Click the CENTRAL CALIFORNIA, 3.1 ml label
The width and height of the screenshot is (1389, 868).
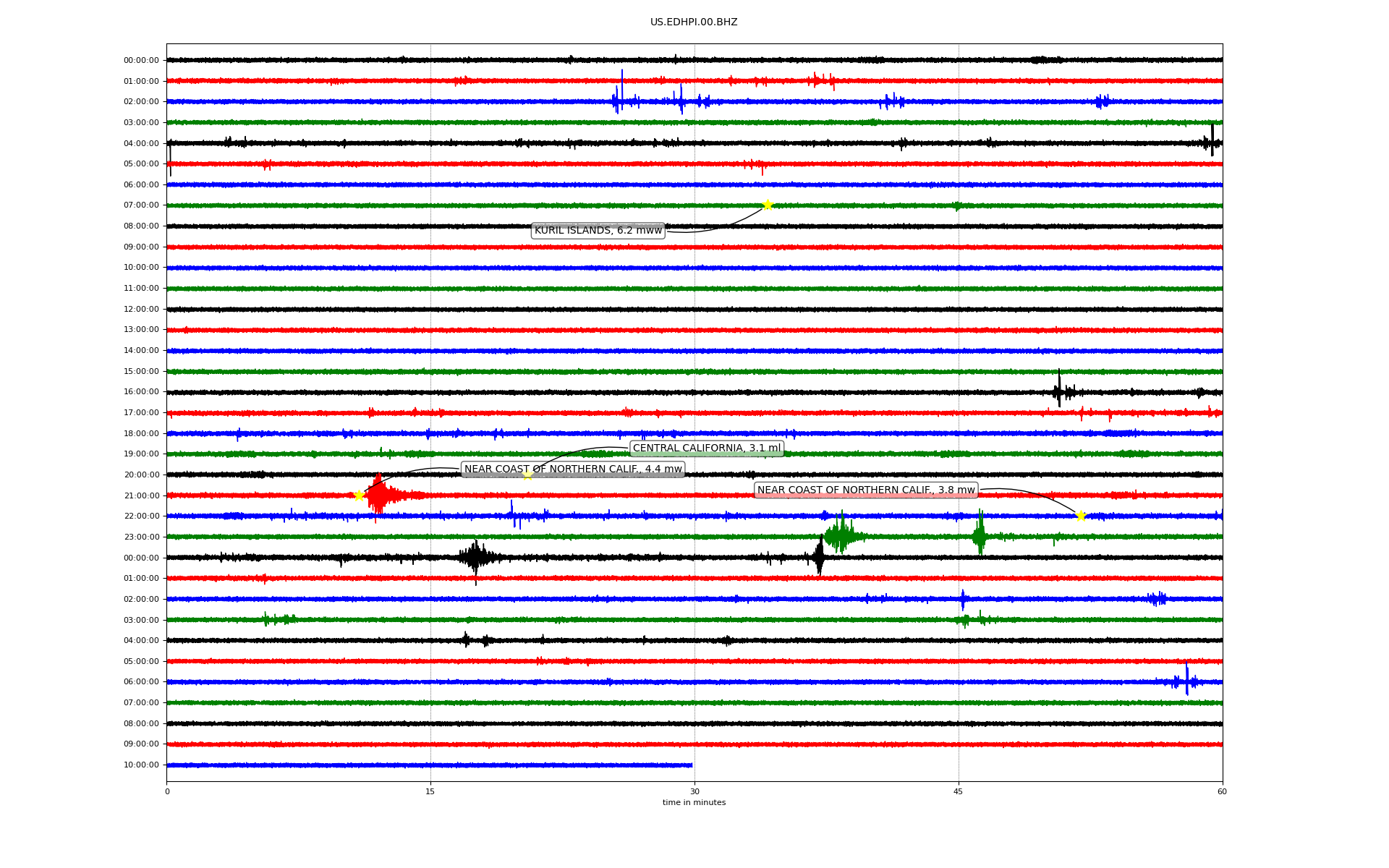[x=706, y=448]
